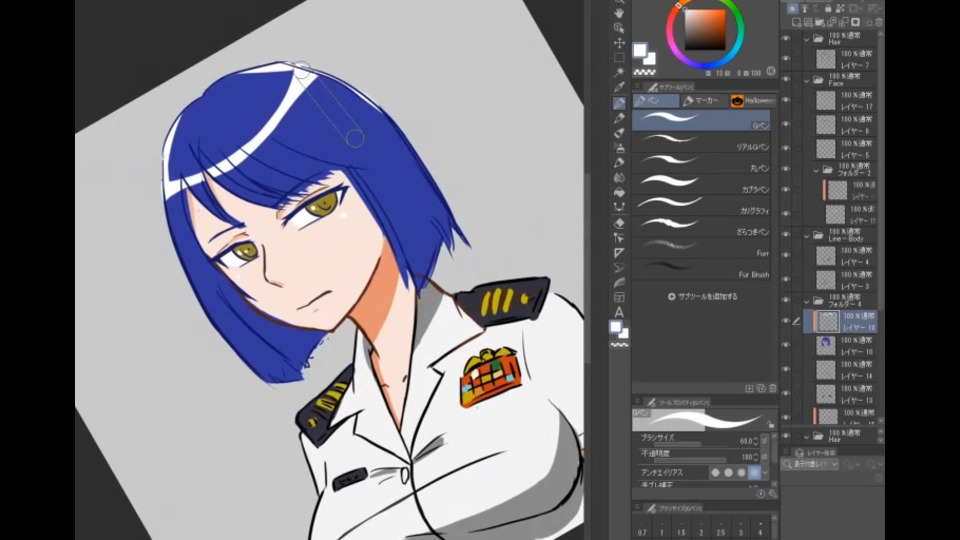Toggle visibility of Line - Body folder
Image resolution: width=960 pixels, height=540 pixels.
click(786, 234)
